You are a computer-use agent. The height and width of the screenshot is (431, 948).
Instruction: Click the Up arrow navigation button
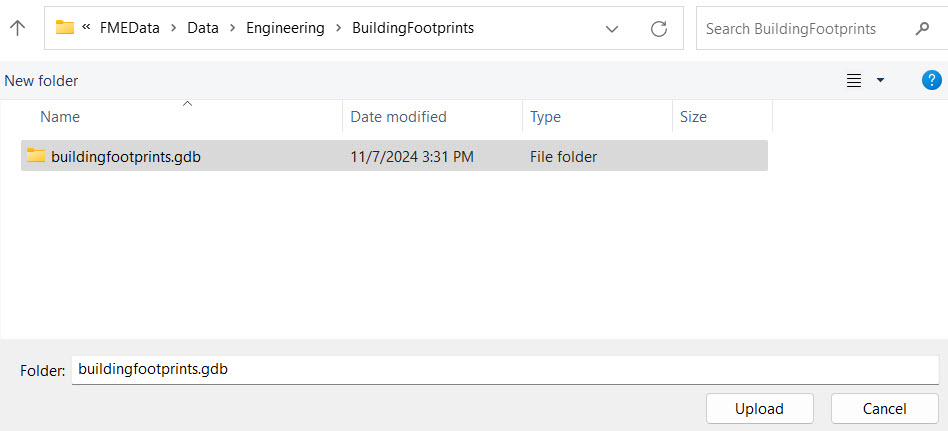[17, 29]
